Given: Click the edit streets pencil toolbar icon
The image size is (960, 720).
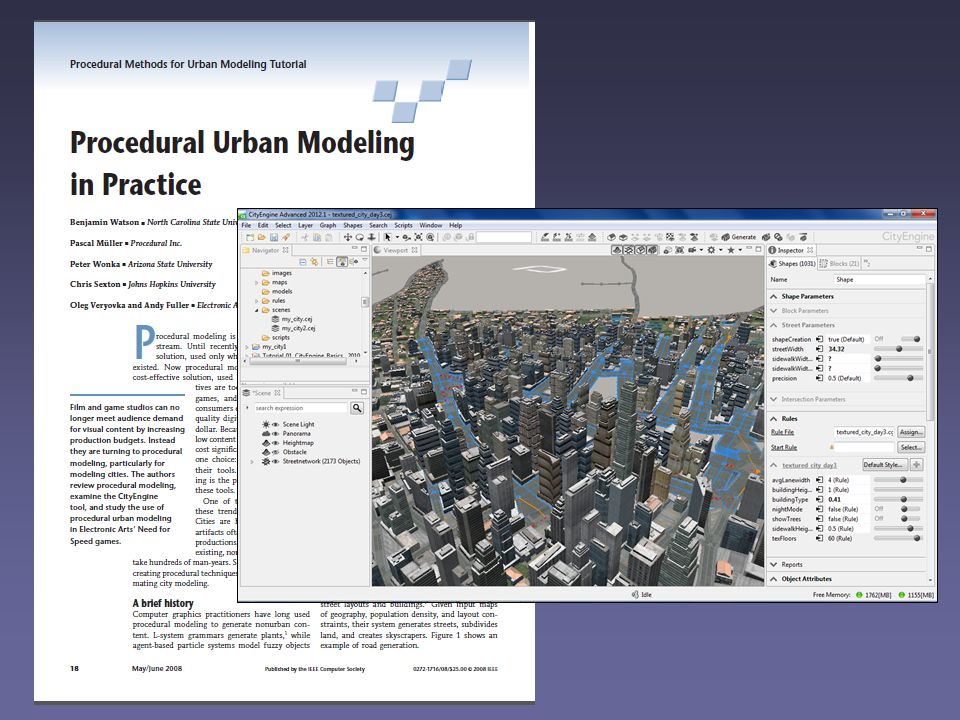Looking at the screenshot, I should coord(545,238).
